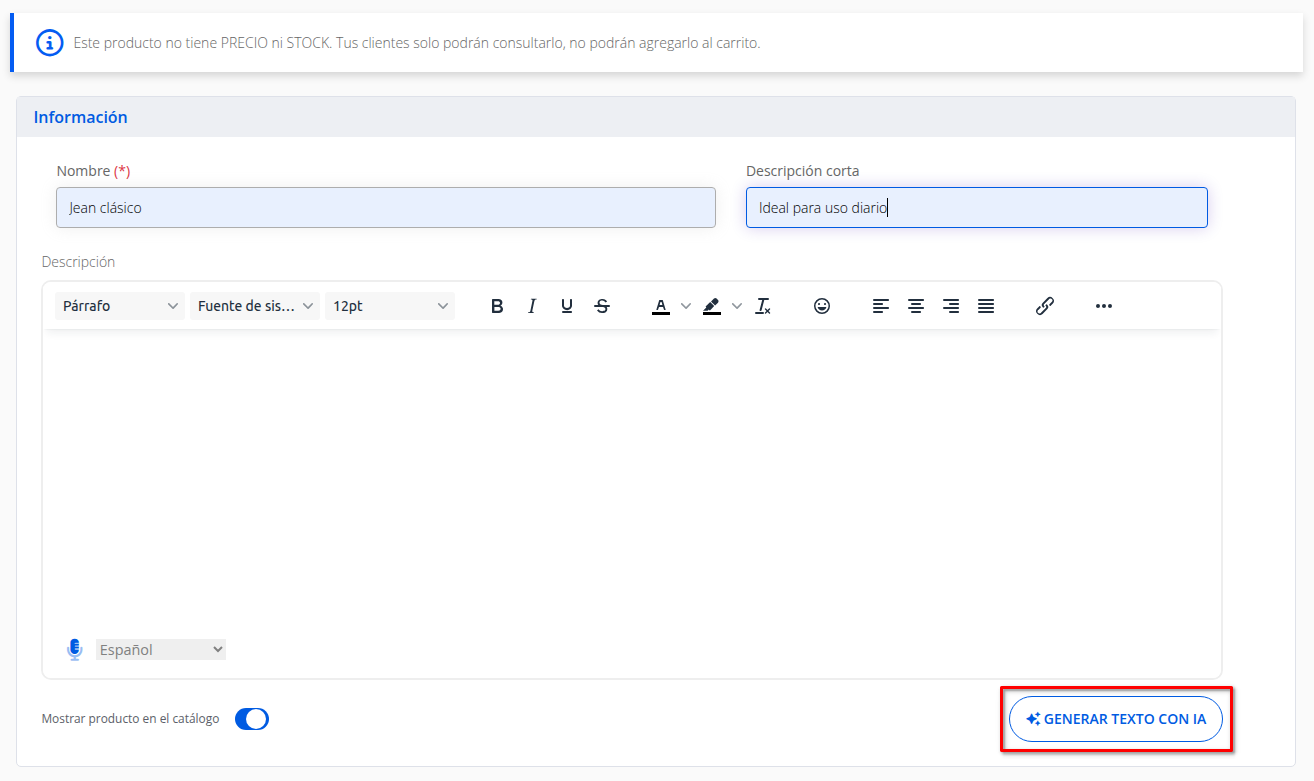Show more toolbar options (three dots)
Image resolution: width=1314 pixels, height=781 pixels.
tap(1104, 306)
